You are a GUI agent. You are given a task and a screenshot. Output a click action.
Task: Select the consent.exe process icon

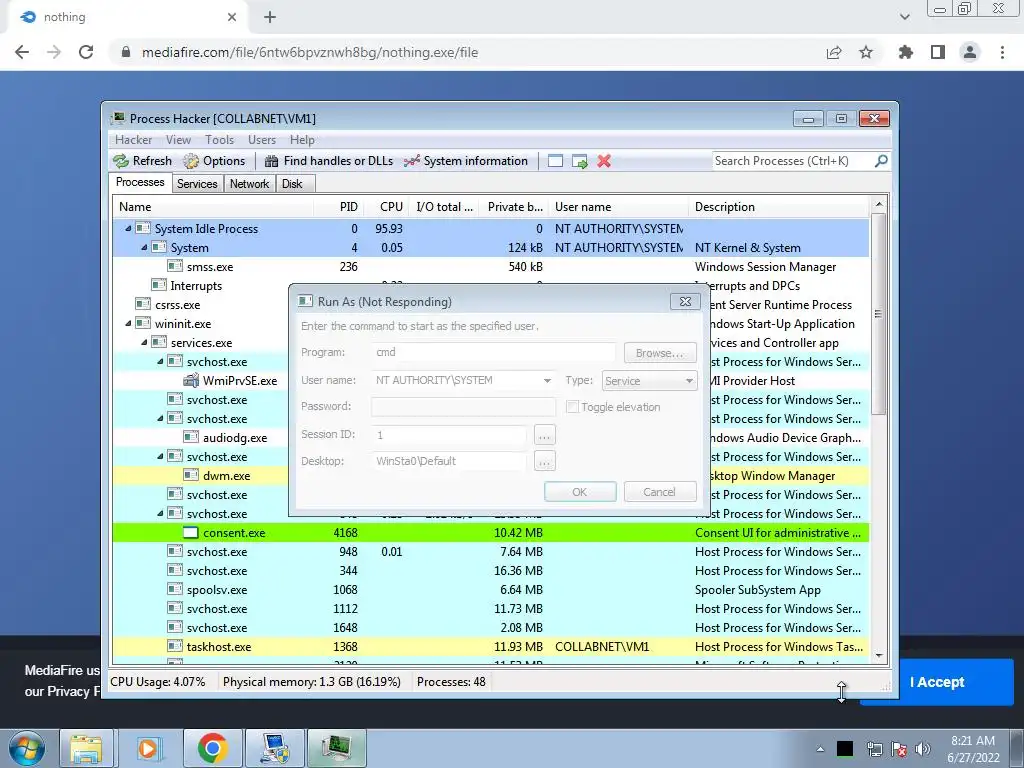191,532
